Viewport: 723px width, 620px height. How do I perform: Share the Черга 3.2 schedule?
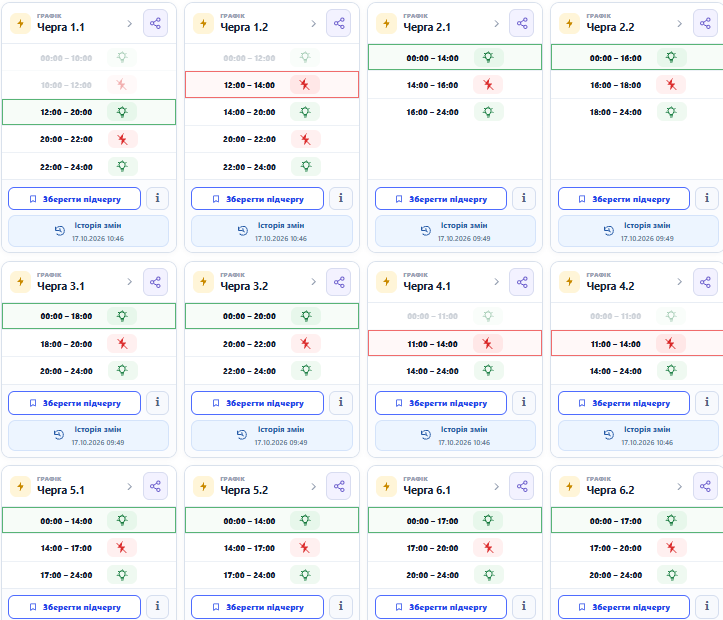339,282
